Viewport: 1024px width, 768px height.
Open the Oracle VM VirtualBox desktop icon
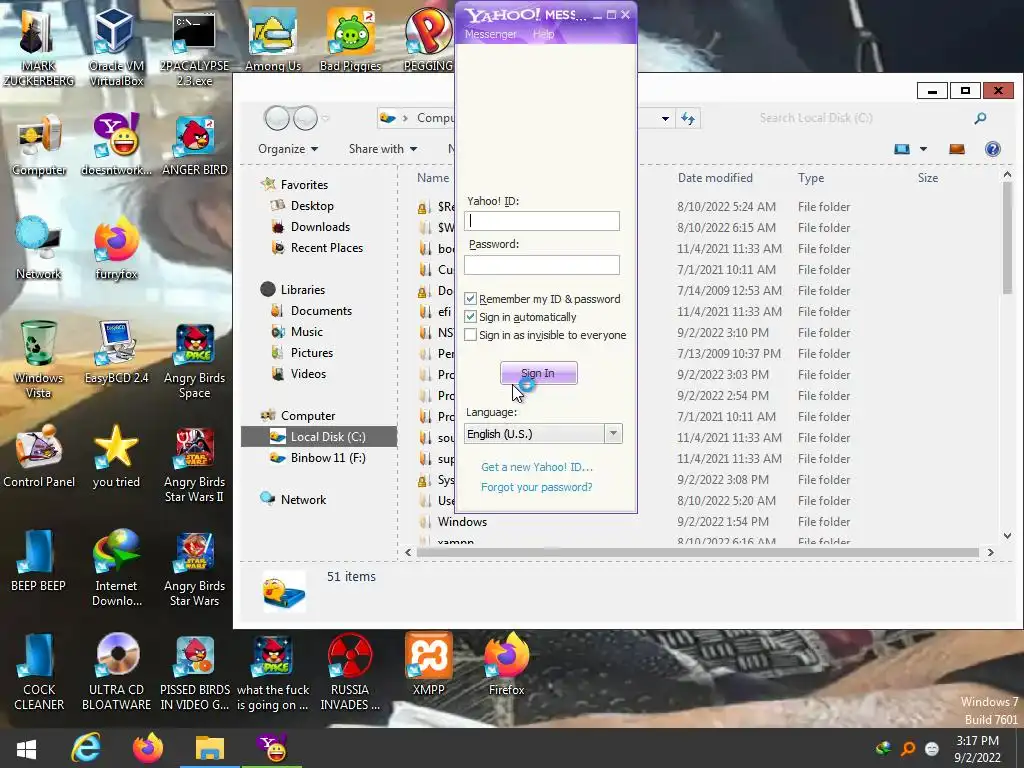[116, 47]
